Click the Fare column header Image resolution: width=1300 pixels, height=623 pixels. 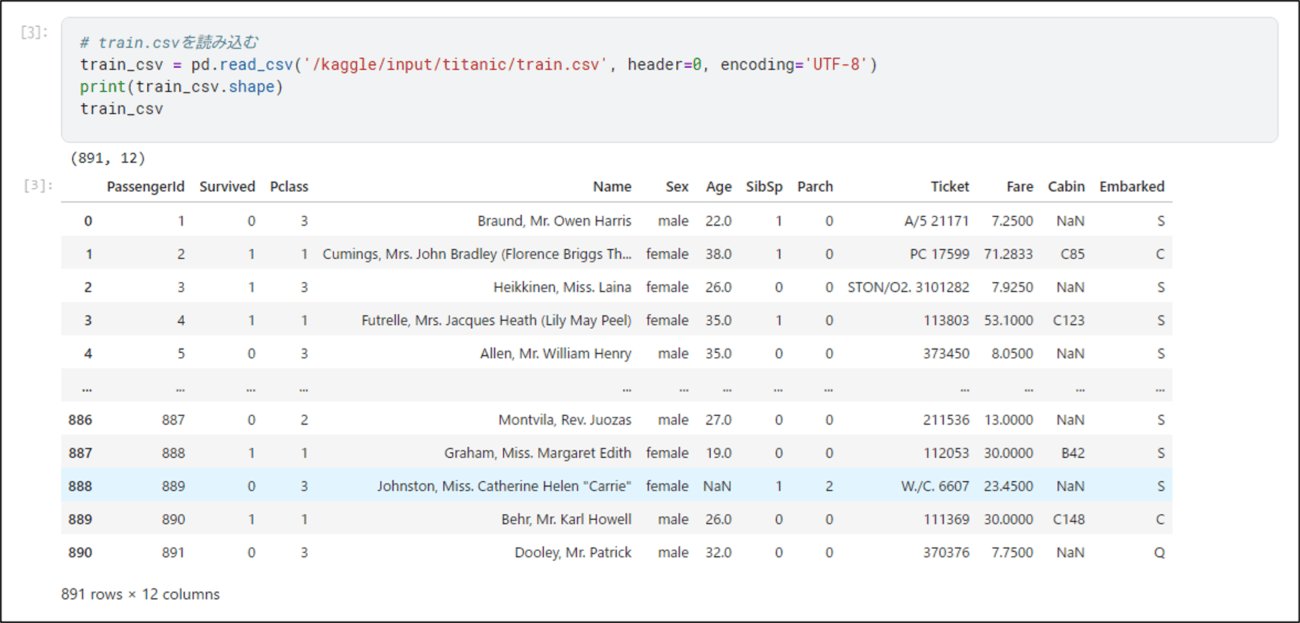pos(1020,187)
